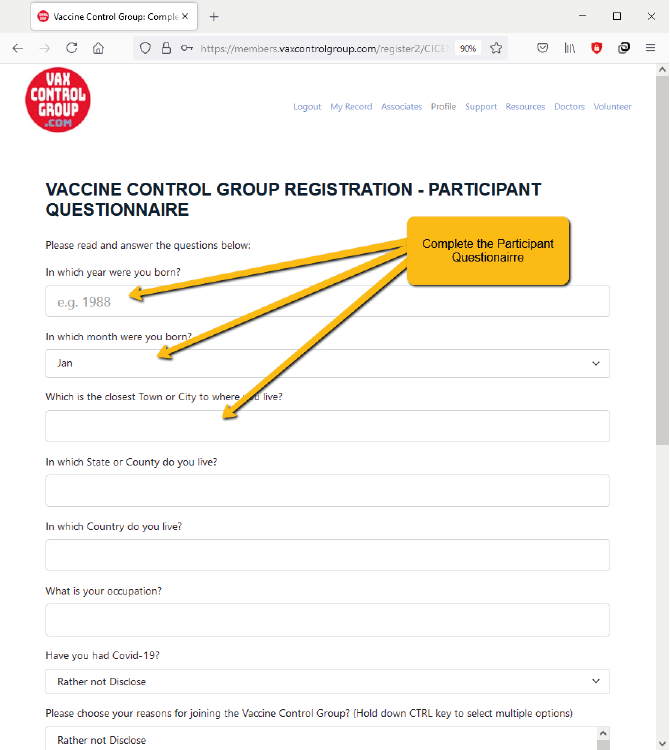Click the red uBlock extension icon
Viewport: 670px width, 750px height.
(x=597, y=48)
